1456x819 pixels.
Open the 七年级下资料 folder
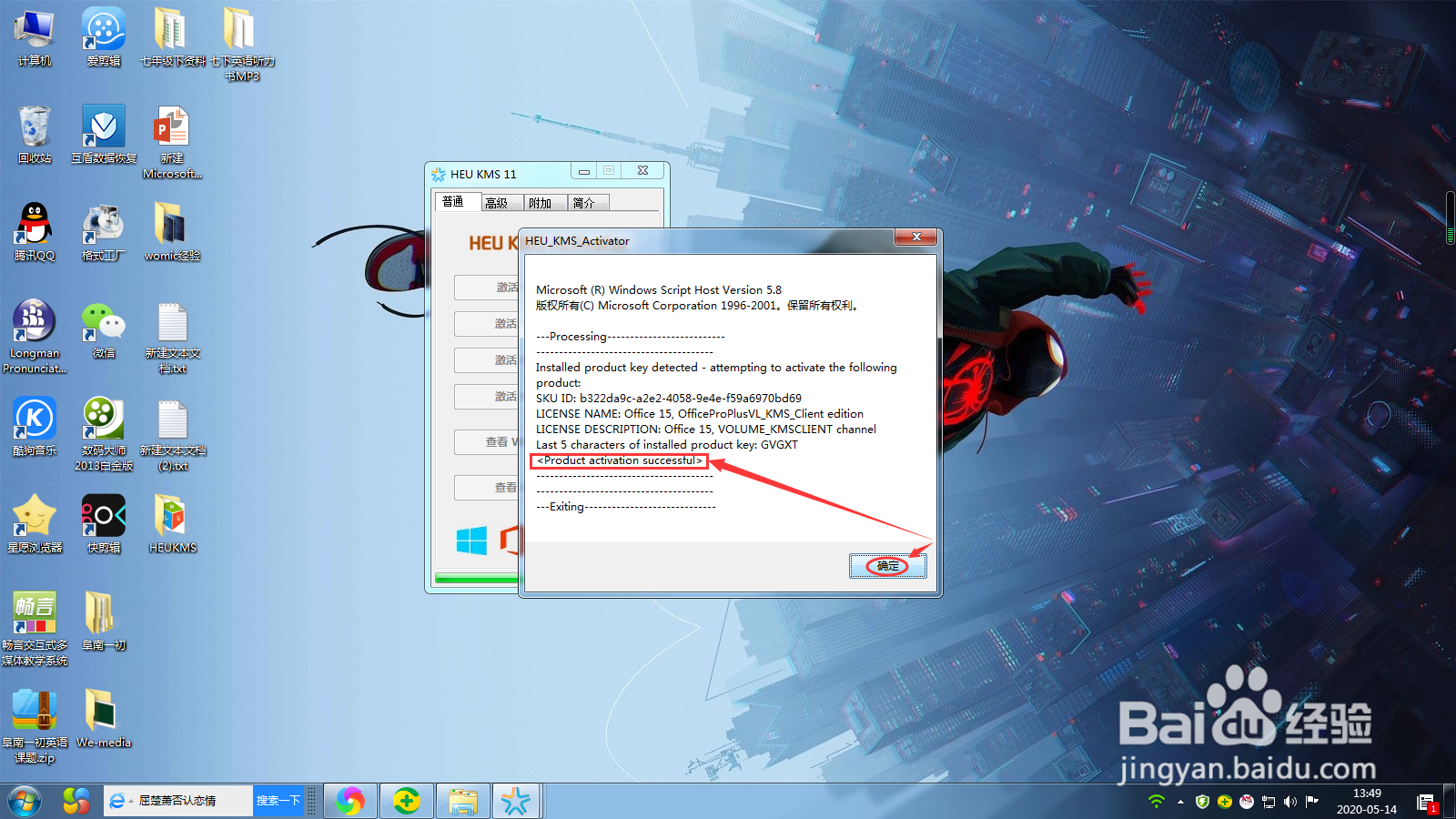tap(173, 37)
